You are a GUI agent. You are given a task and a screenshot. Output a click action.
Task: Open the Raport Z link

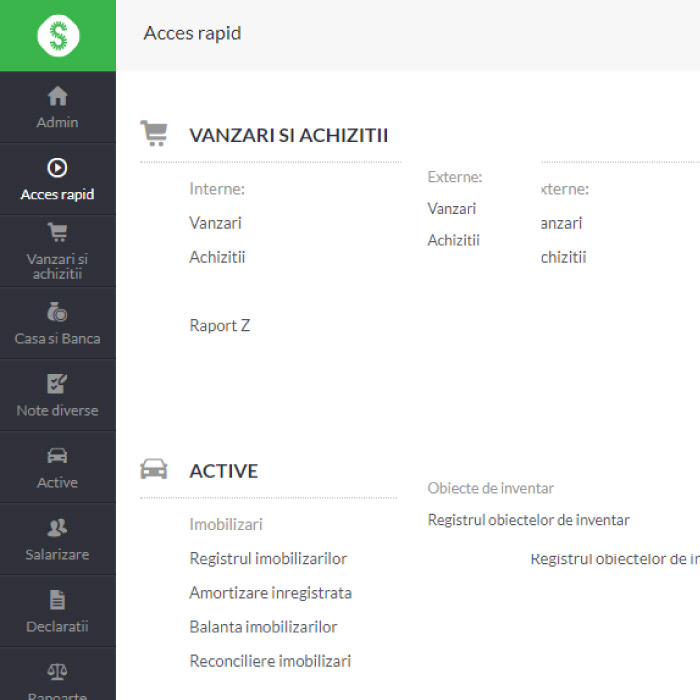pyautogui.click(x=219, y=325)
